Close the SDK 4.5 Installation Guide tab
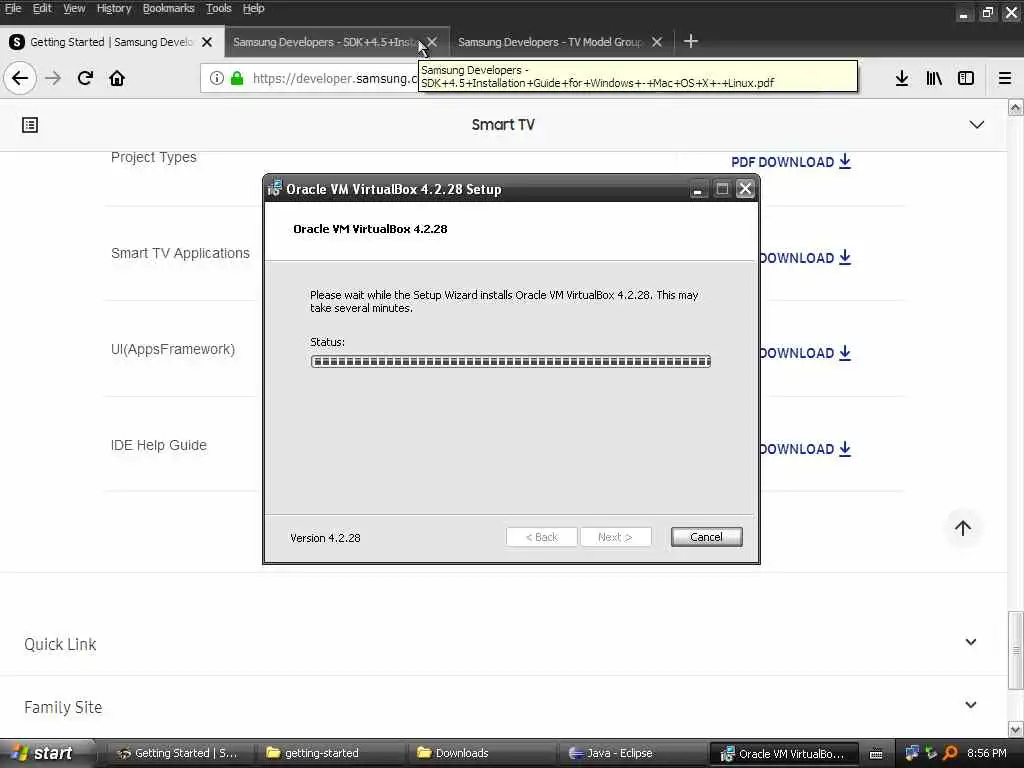 click(x=432, y=42)
